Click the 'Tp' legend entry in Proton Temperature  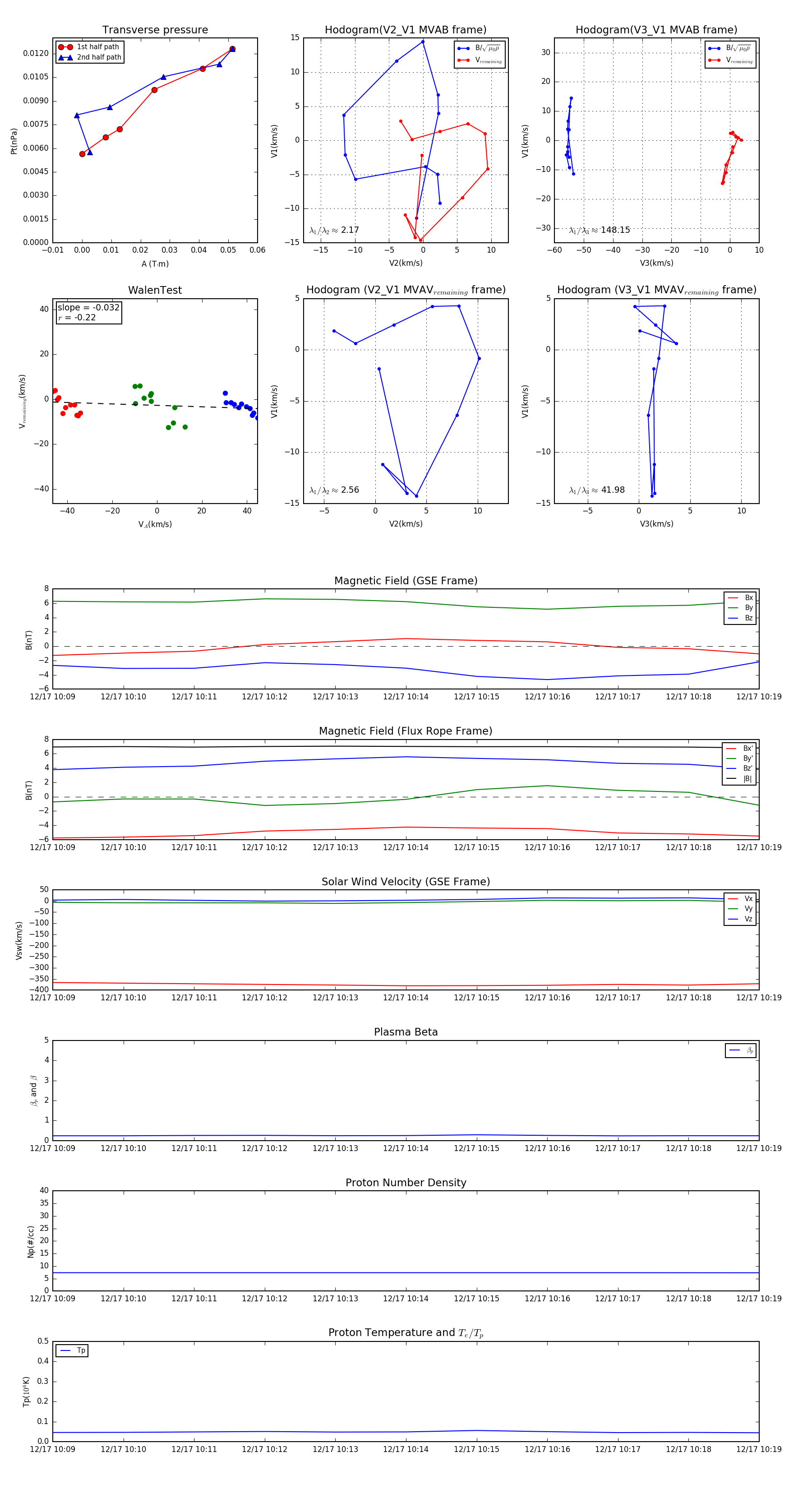(x=72, y=1351)
